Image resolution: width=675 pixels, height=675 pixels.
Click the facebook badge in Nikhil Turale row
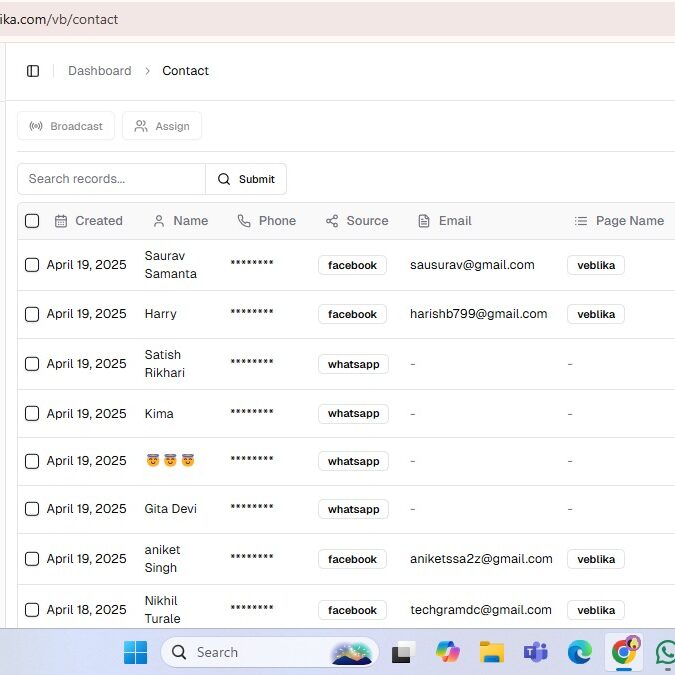(352, 610)
